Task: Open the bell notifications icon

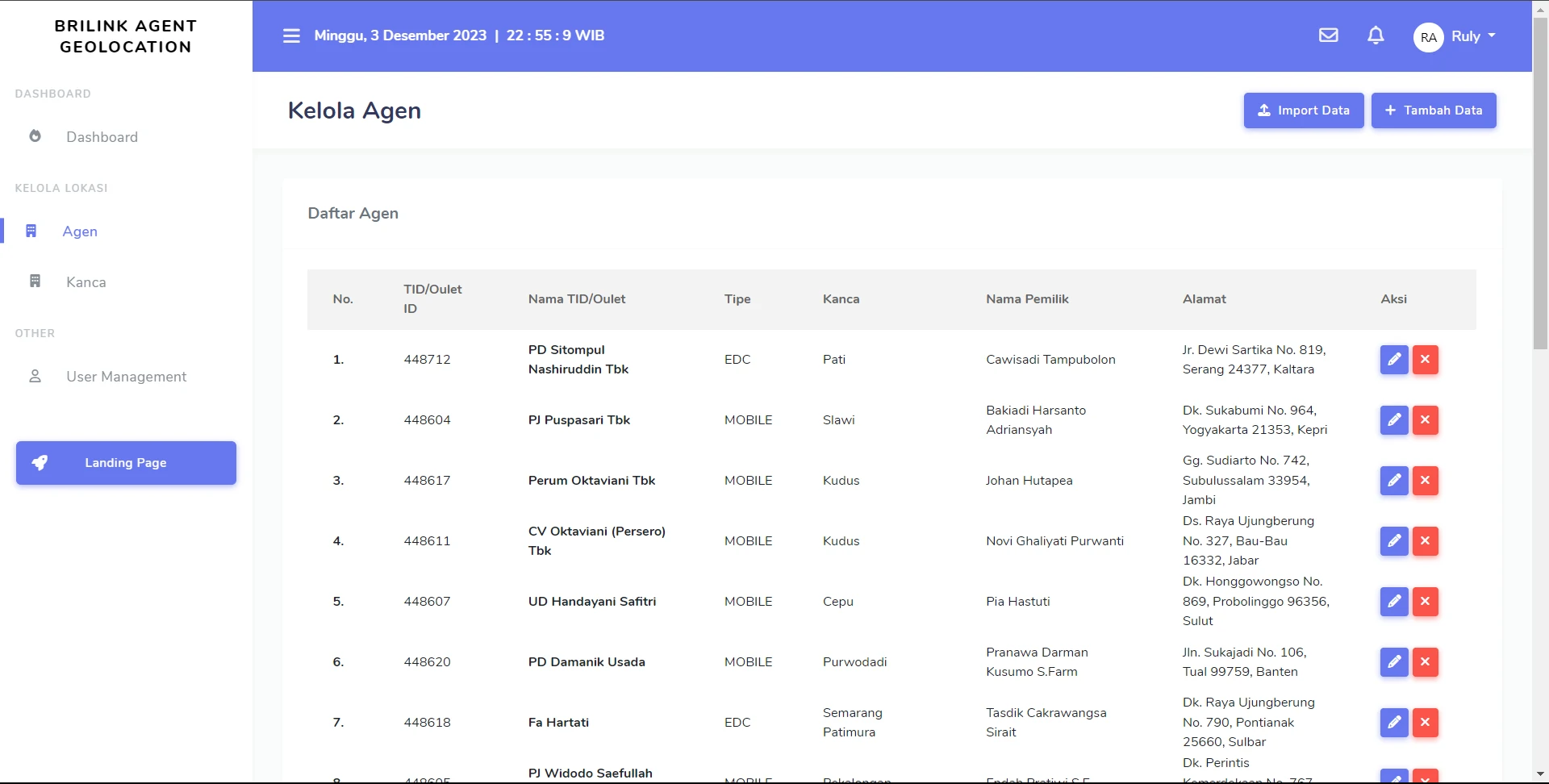Action: (x=1376, y=35)
